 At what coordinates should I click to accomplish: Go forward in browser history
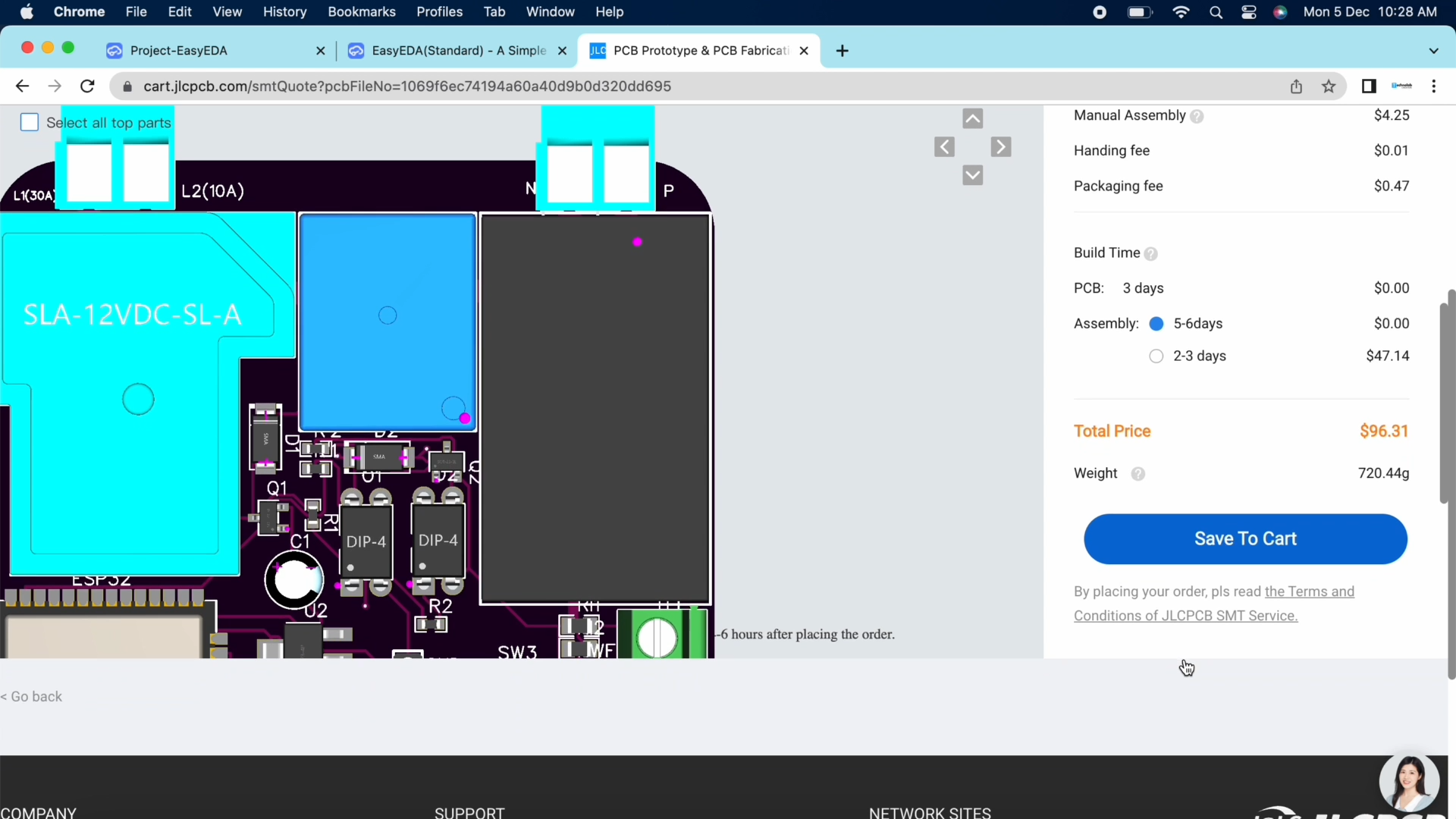(x=55, y=86)
